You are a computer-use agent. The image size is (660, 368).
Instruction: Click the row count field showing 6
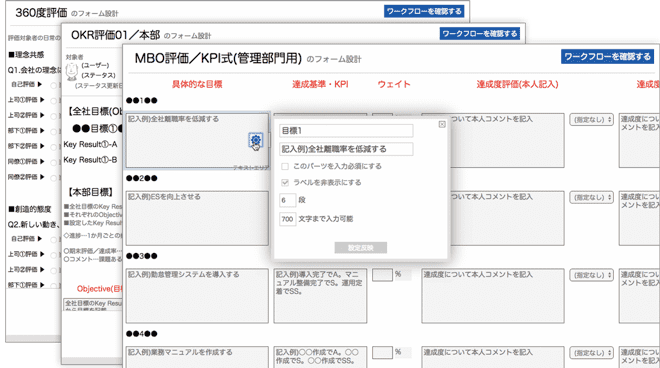[287, 200]
